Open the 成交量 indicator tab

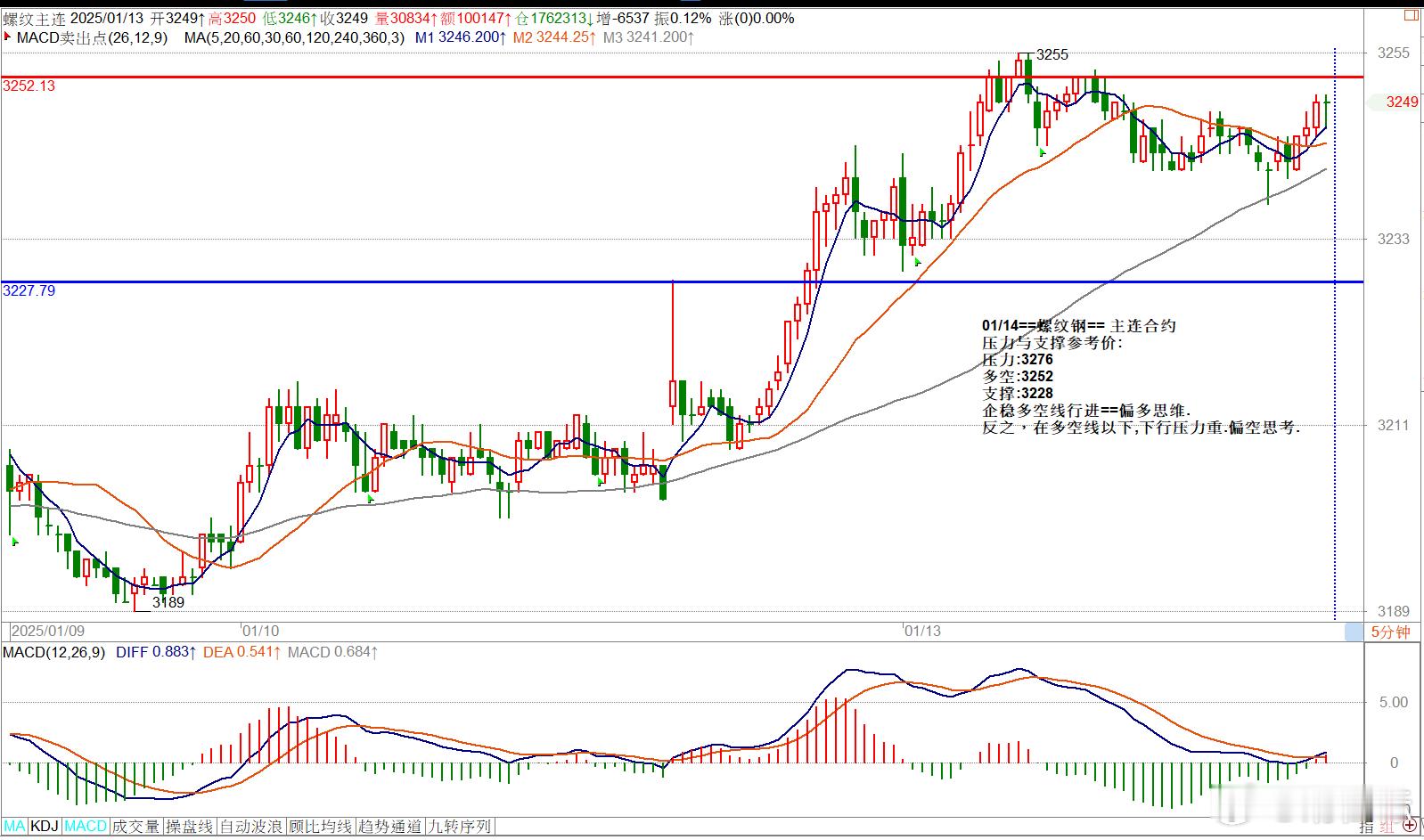pyautogui.click(x=135, y=827)
